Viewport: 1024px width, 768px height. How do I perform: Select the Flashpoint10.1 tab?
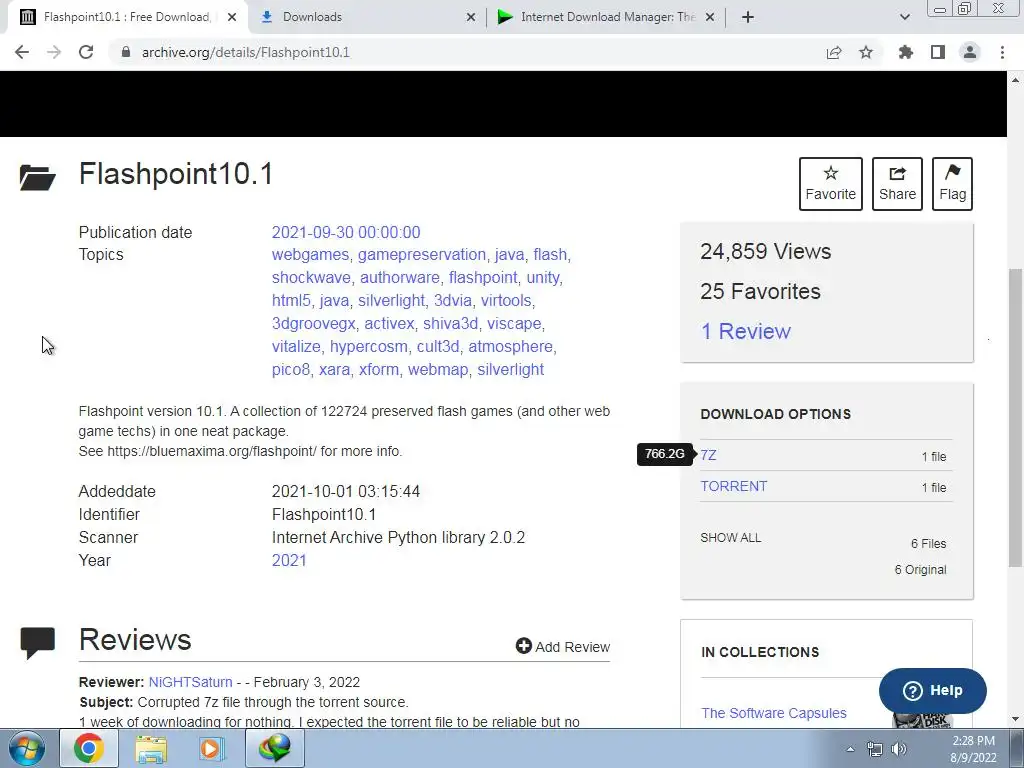coord(127,17)
